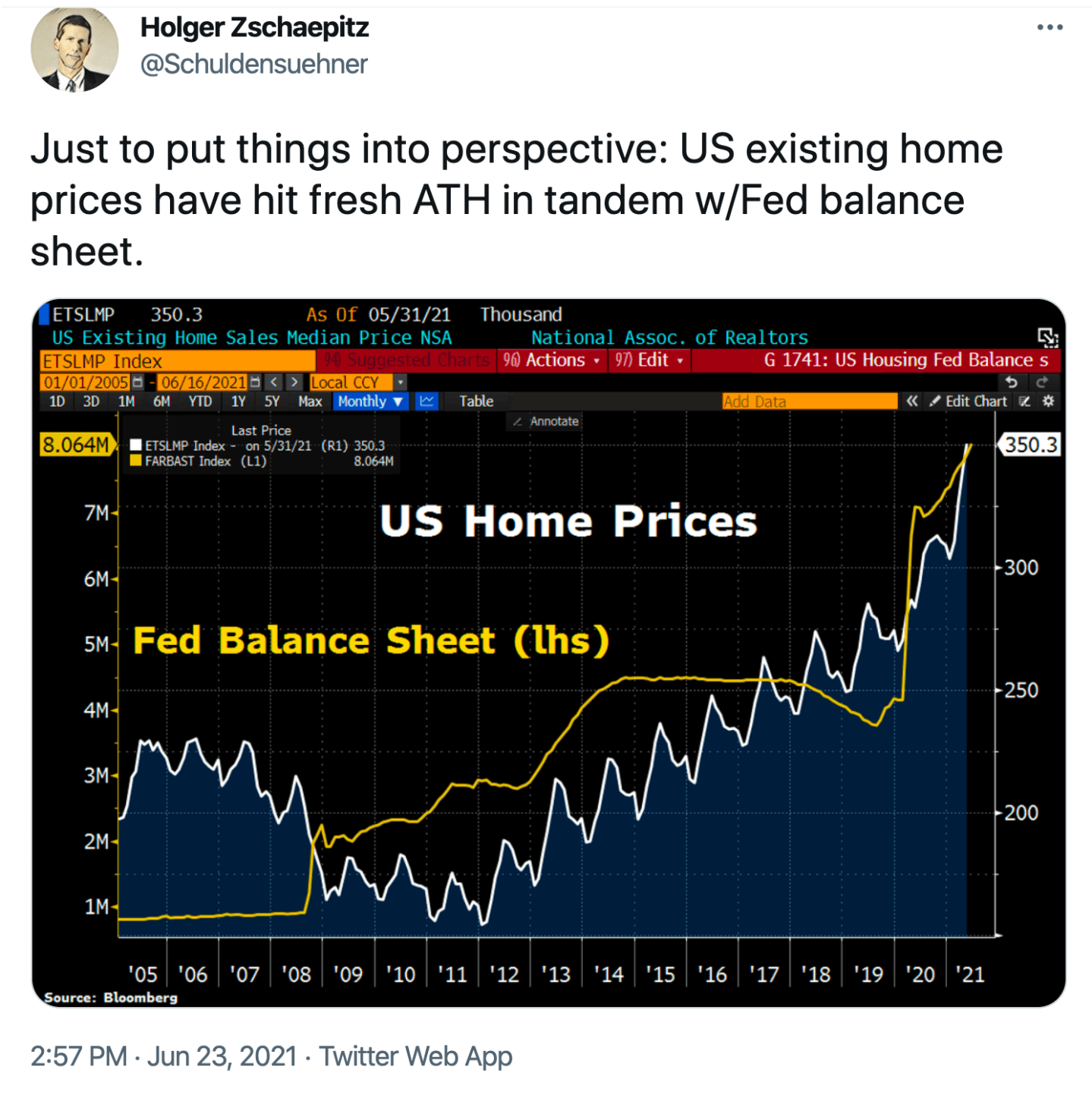Collapse panel with double-left chevron icon
1092x1095 pixels.
911,401
